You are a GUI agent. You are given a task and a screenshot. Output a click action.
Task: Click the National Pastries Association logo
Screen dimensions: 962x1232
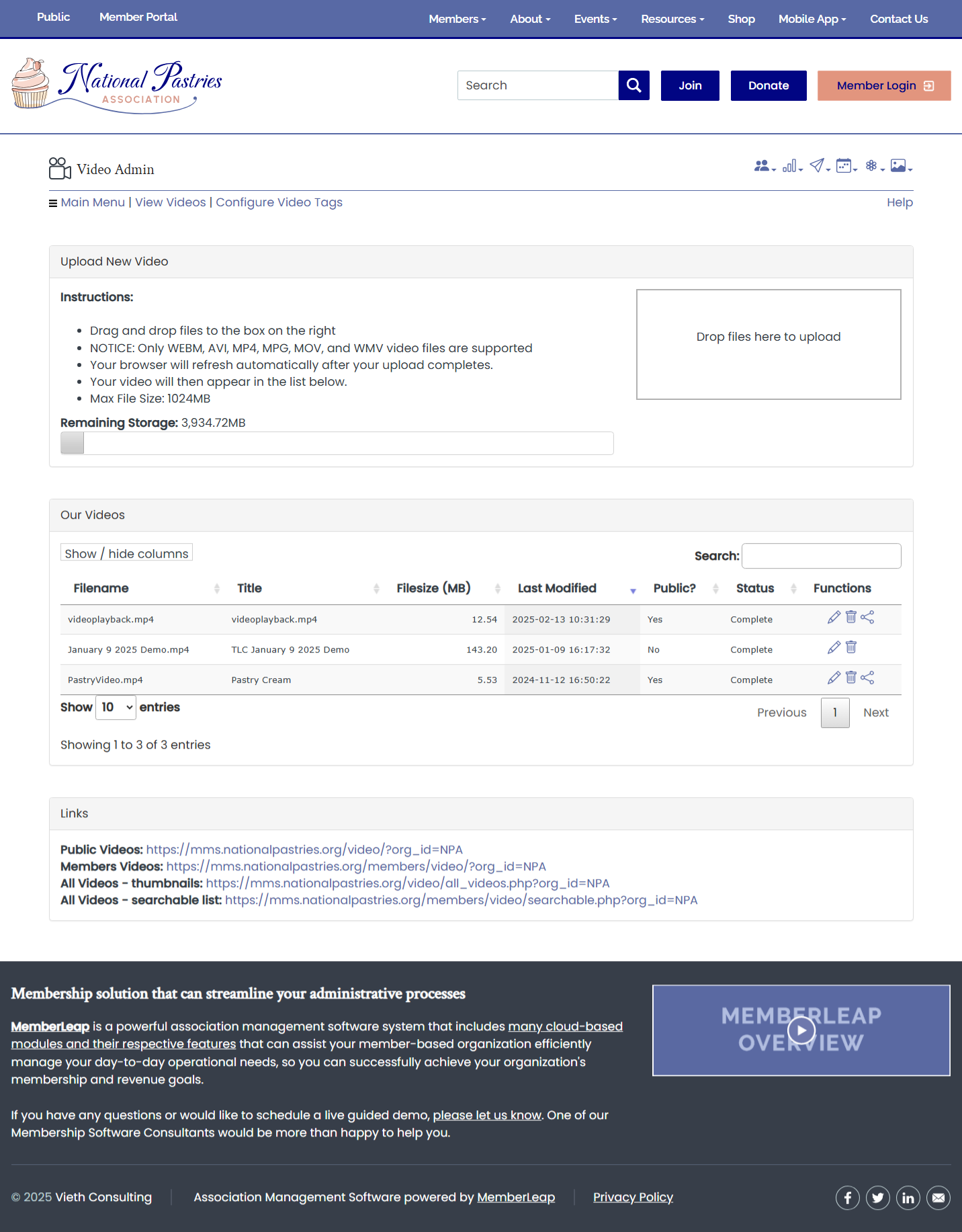[117, 85]
